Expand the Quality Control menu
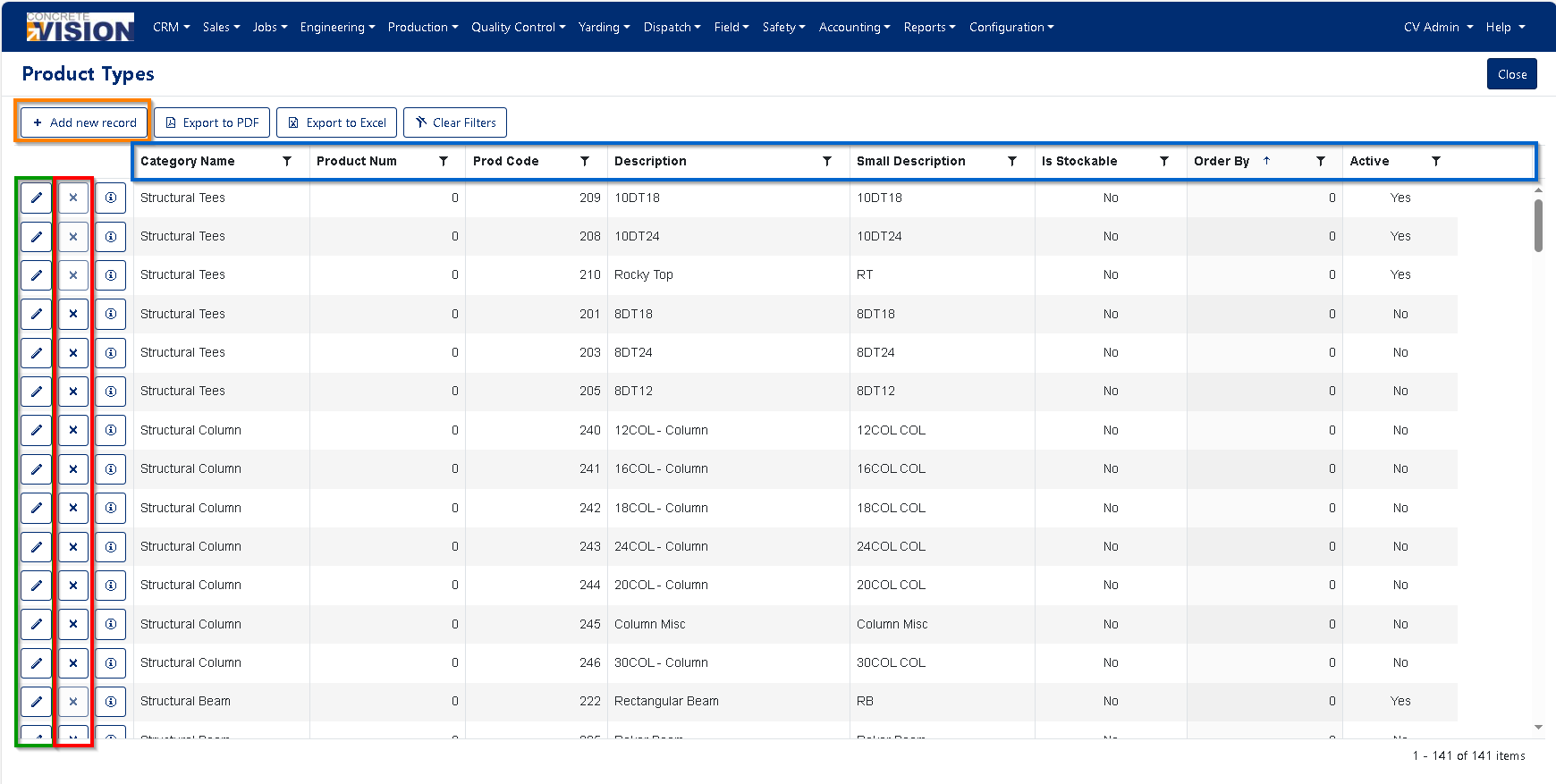 (519, 27)
